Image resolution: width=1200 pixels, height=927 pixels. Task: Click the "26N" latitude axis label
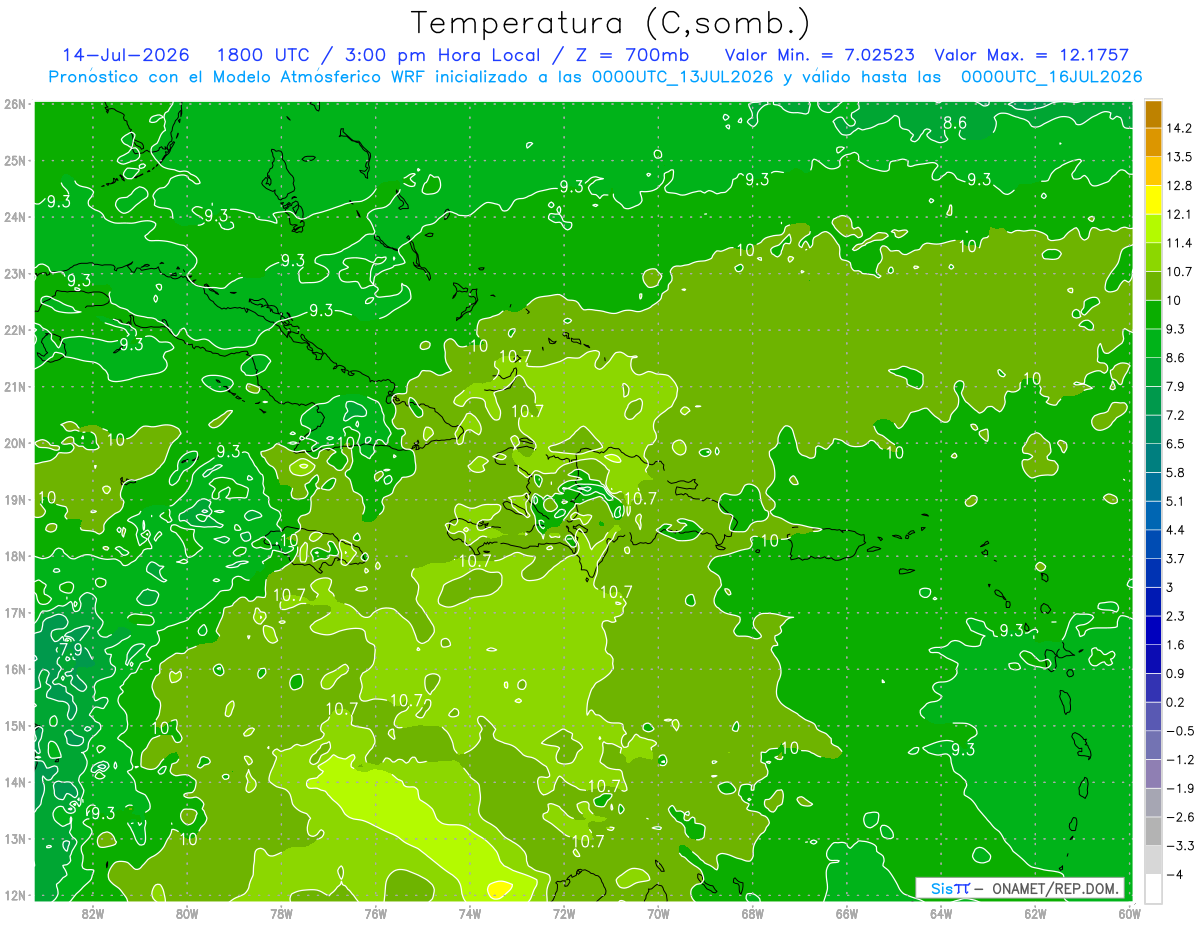coord(14,103)
